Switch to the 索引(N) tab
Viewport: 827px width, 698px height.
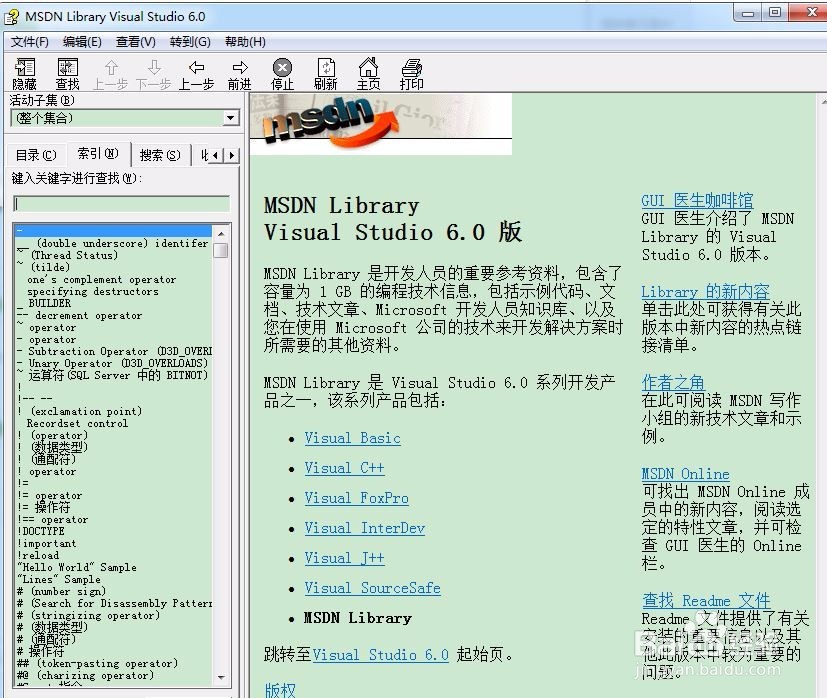coord(98,154)
